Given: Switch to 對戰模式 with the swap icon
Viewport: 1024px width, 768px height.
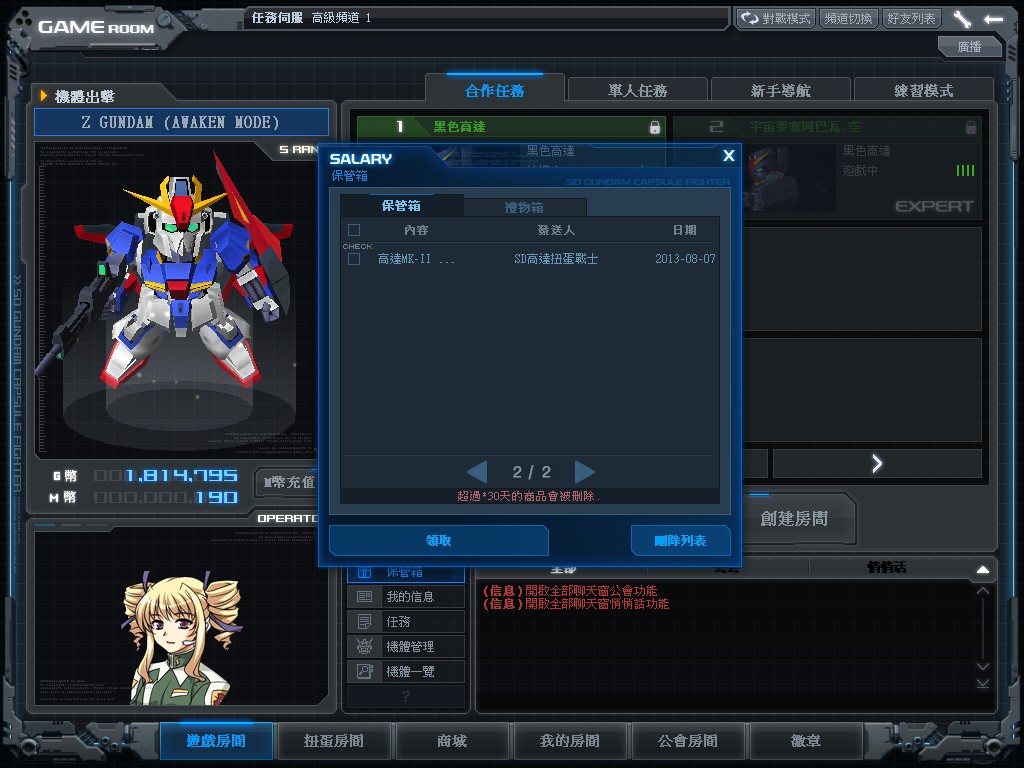Looking at the screenshot, I should 775,19.
